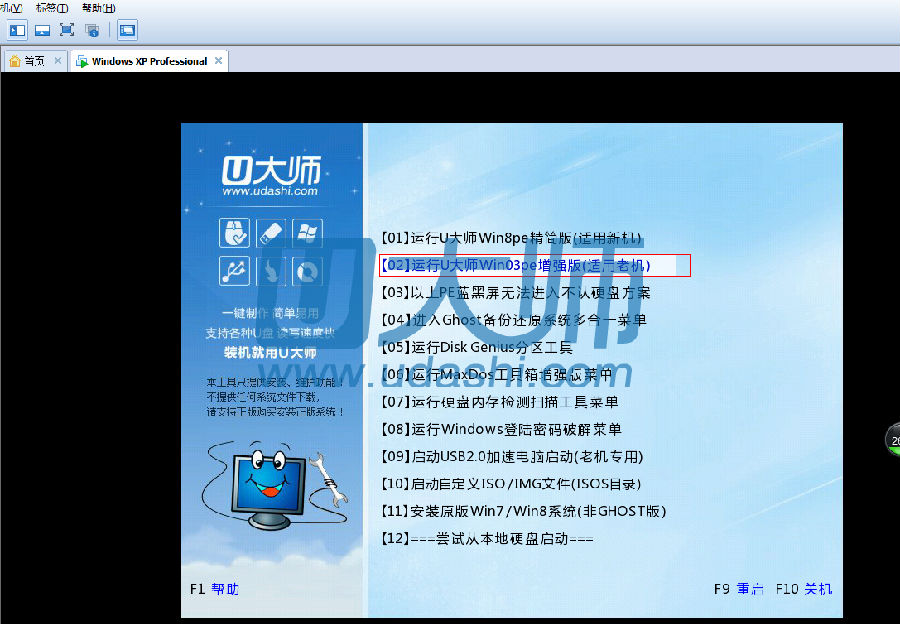The height and width of the screenshot is (624, 900).
Task: Enter full screen mode via toolbar icon
Action: tap(67, 30)
